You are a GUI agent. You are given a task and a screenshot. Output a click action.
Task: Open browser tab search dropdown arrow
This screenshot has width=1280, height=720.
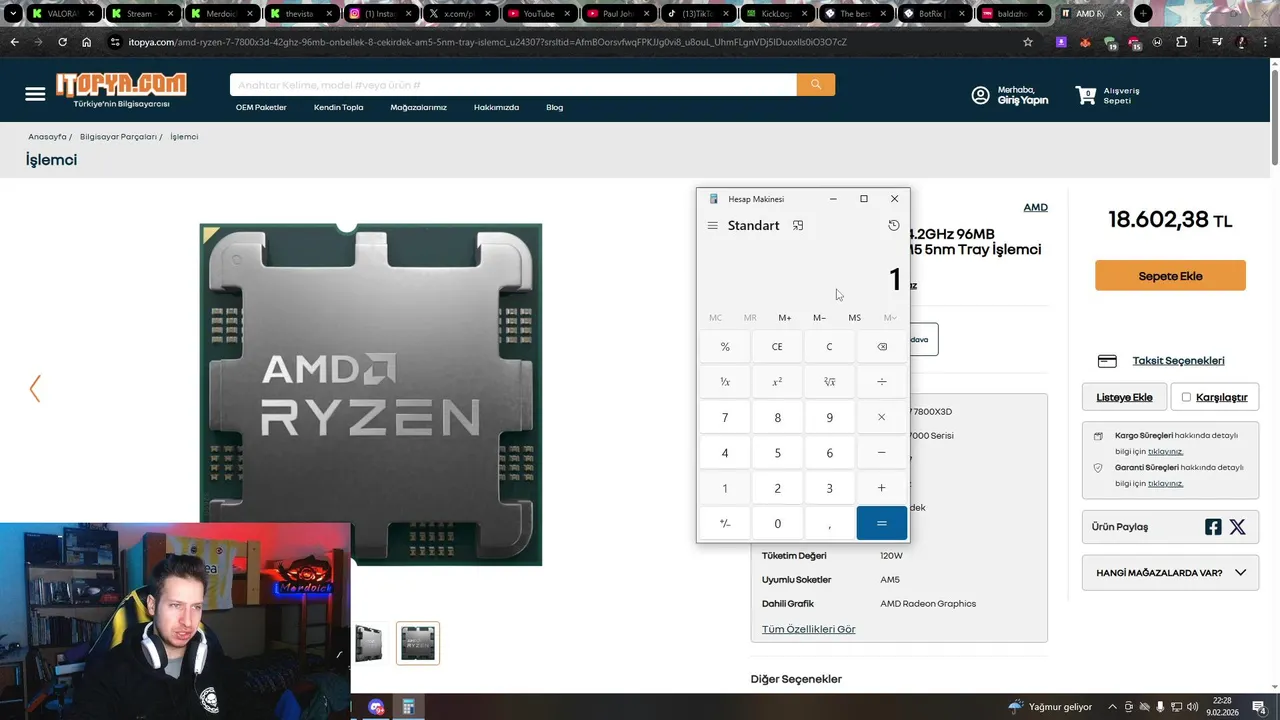[13, 14]
